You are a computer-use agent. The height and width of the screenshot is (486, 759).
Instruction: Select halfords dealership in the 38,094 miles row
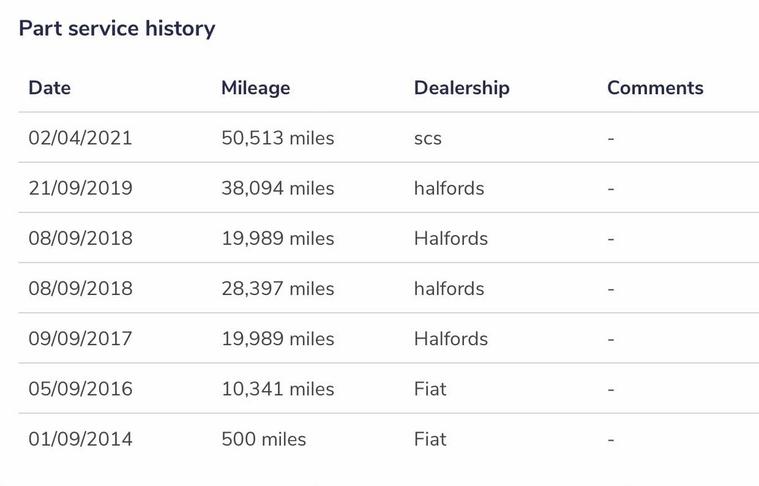449,188
